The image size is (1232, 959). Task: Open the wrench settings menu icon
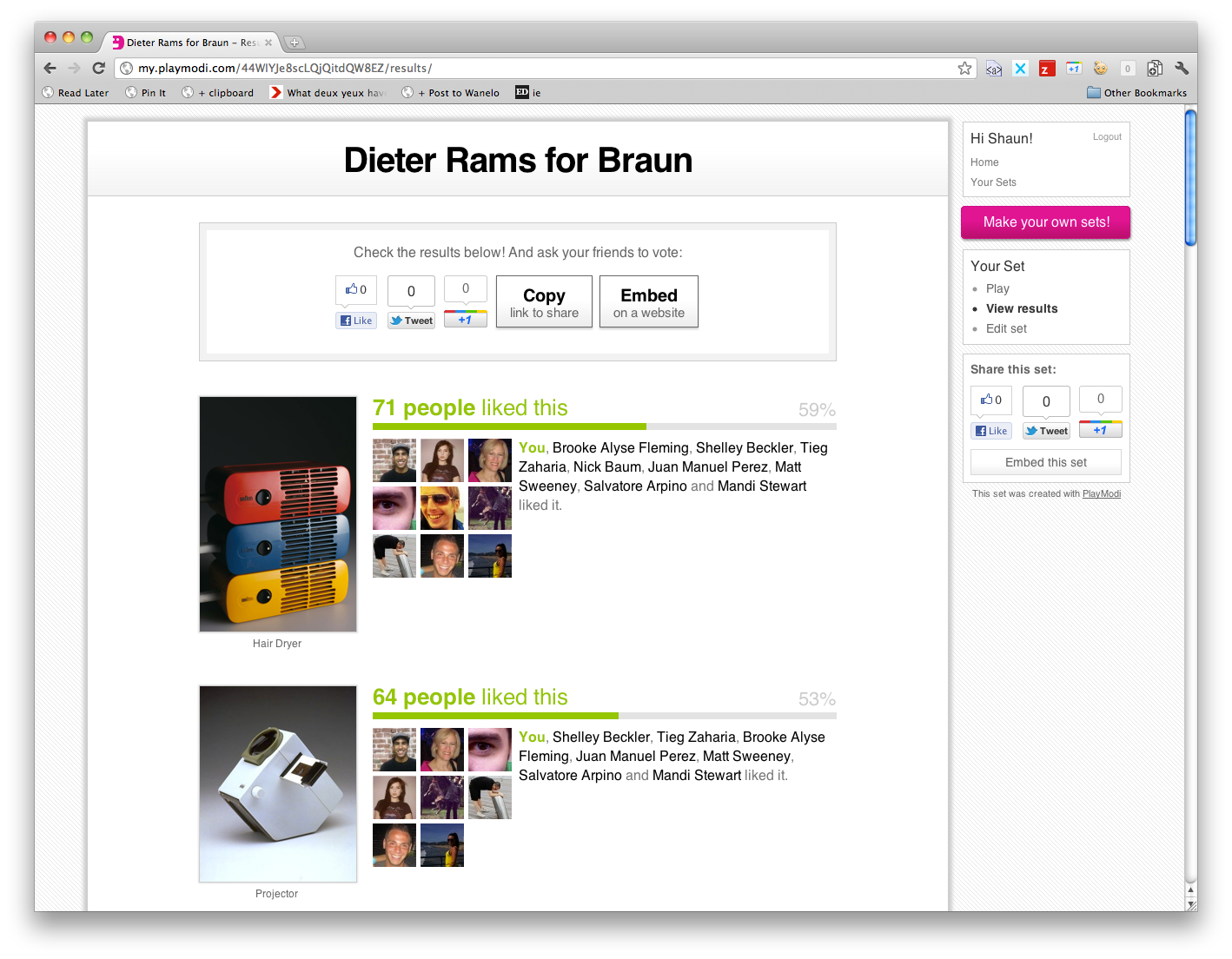tap(1182, 68)
